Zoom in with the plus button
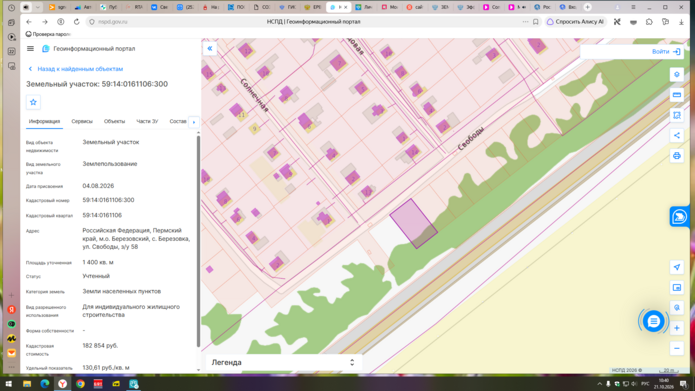Viewport: 695px width, 391px height. point(676,328)
